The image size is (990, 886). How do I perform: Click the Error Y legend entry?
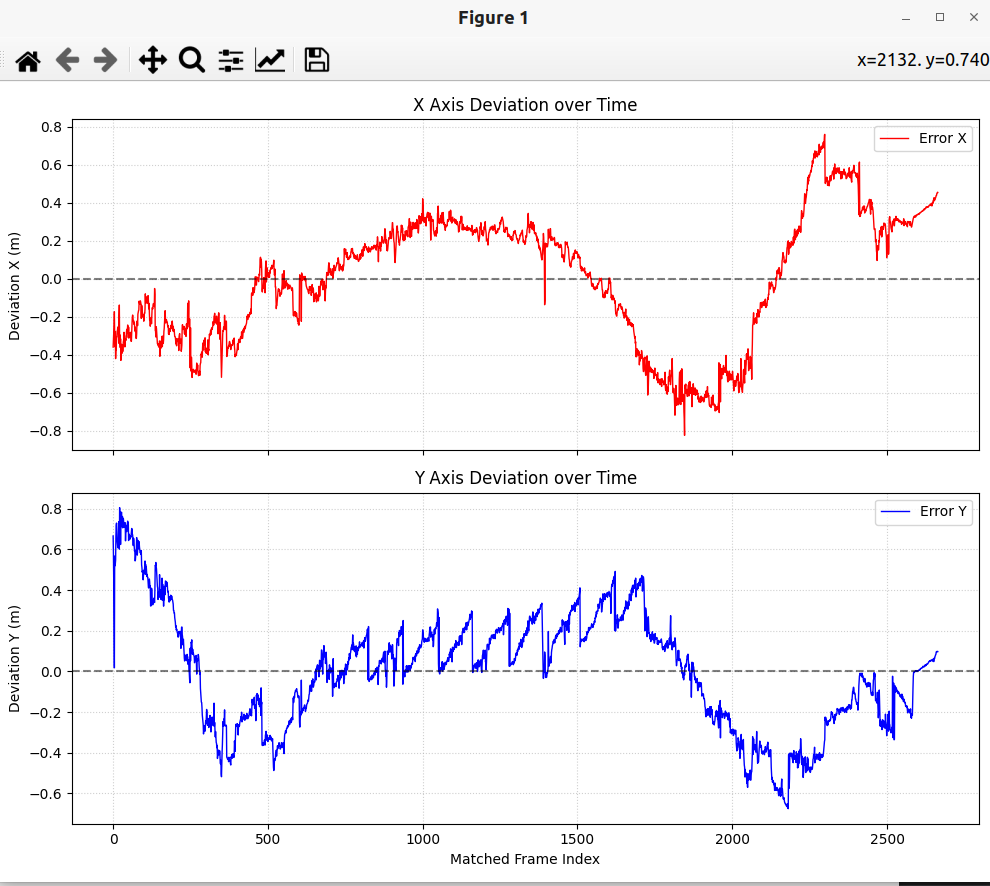click(x=924, y=512)
